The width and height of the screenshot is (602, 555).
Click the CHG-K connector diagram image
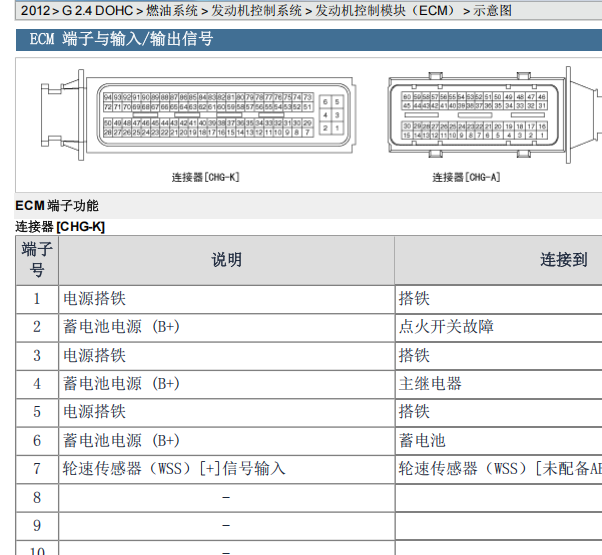tap(198, 116)
